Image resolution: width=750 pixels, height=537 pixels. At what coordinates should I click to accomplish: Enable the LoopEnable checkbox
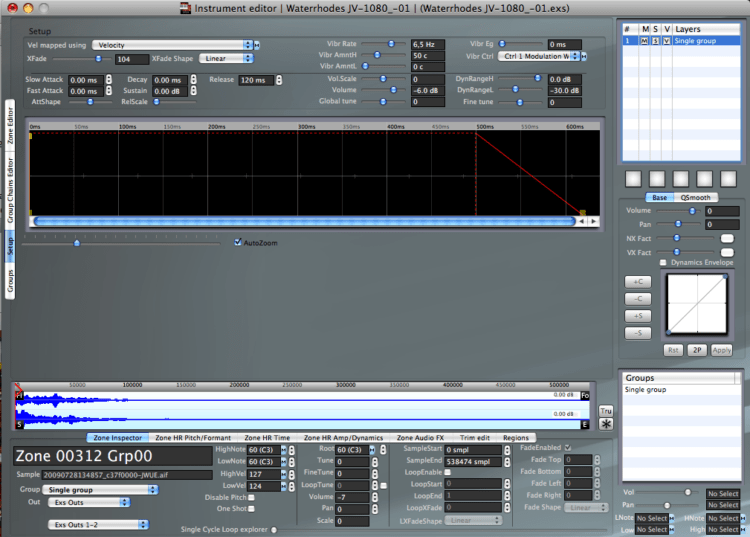[448, 472]
